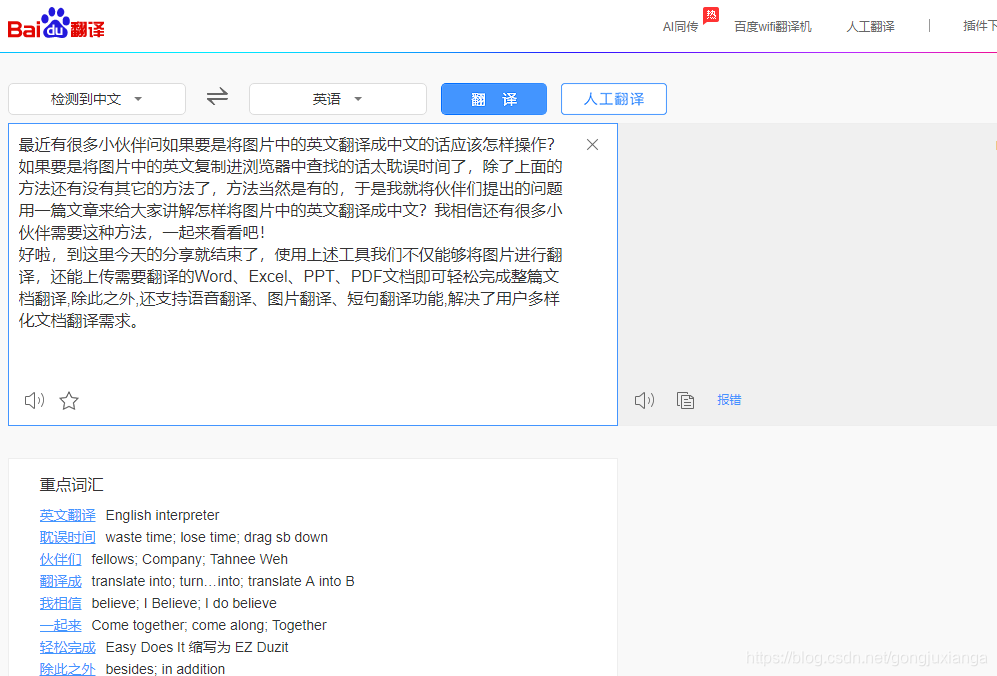Screen dimensions: 997x676
Task: Play pronunciation of the Chinese source text
Action: [x=33, y=400]
